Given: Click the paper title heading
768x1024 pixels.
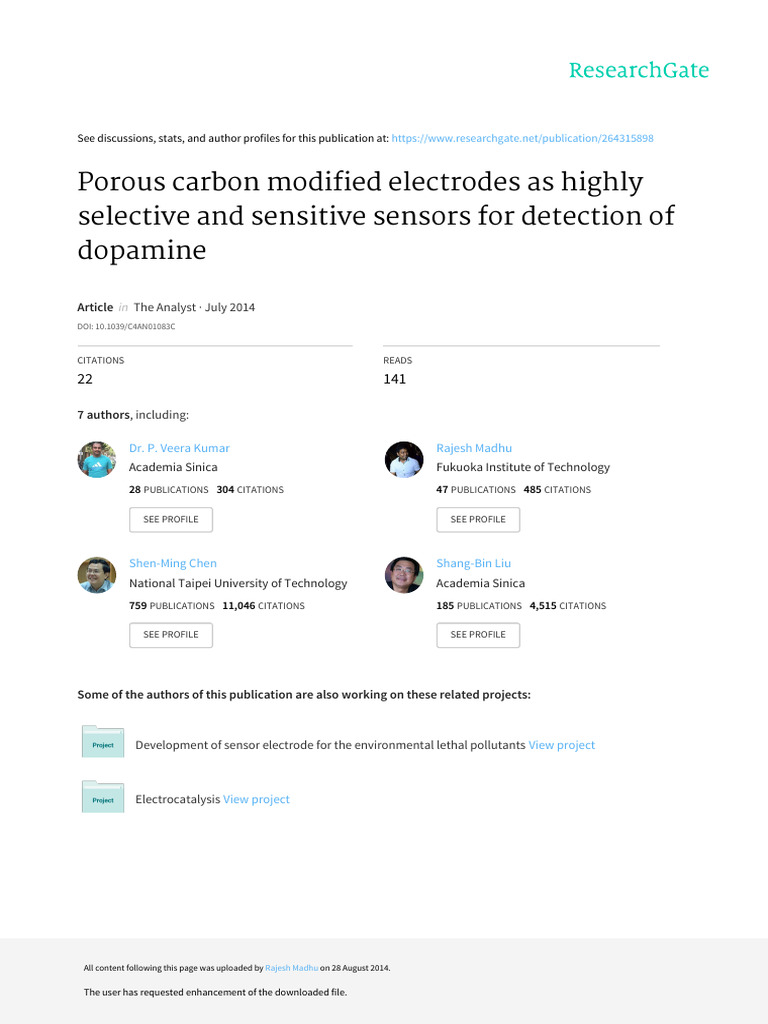Looking at the screenshot, I should pos(375,216).
